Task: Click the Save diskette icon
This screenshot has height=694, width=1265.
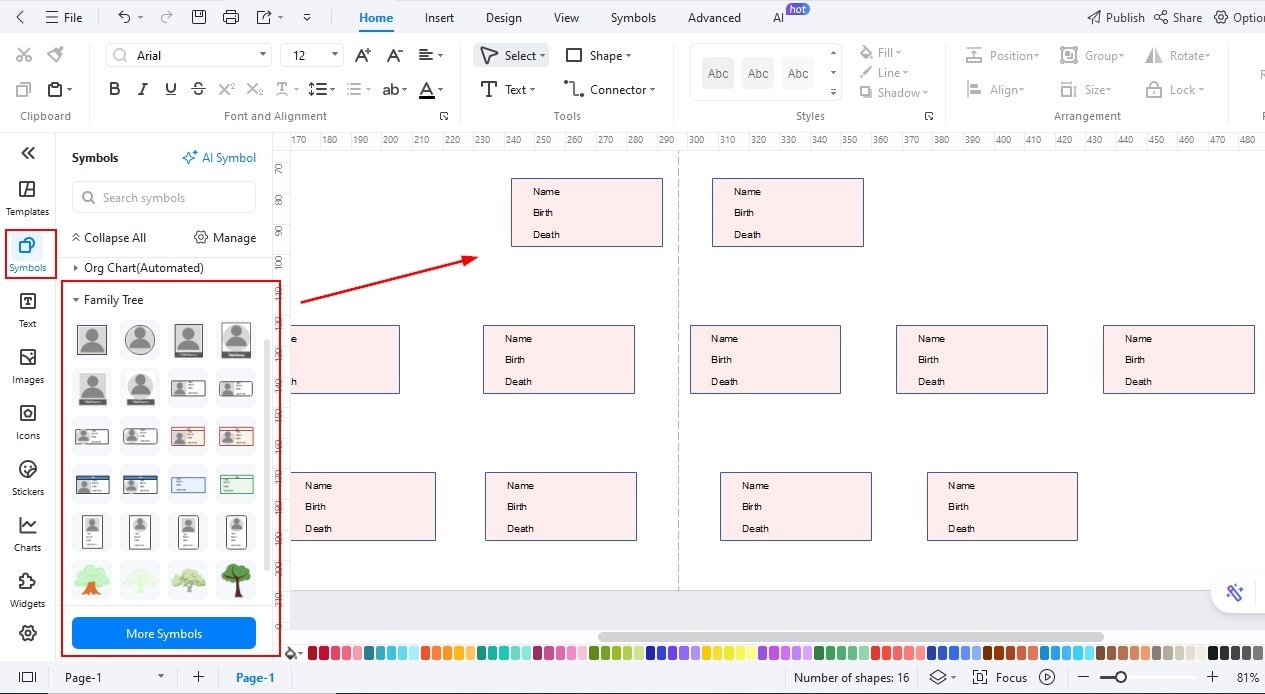Action: (x=199, y=17)
